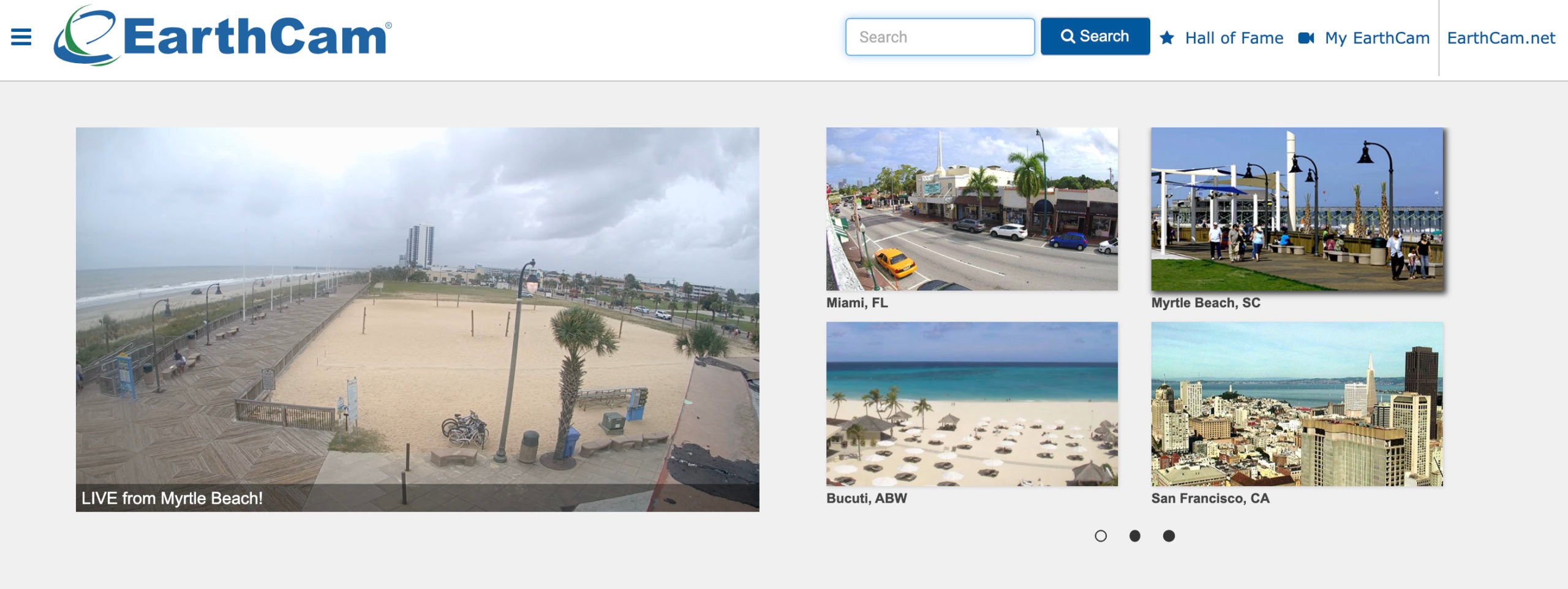Open the hamburger navigation menu
This screenshot has width=1568, height=589.
pos(21,37)
